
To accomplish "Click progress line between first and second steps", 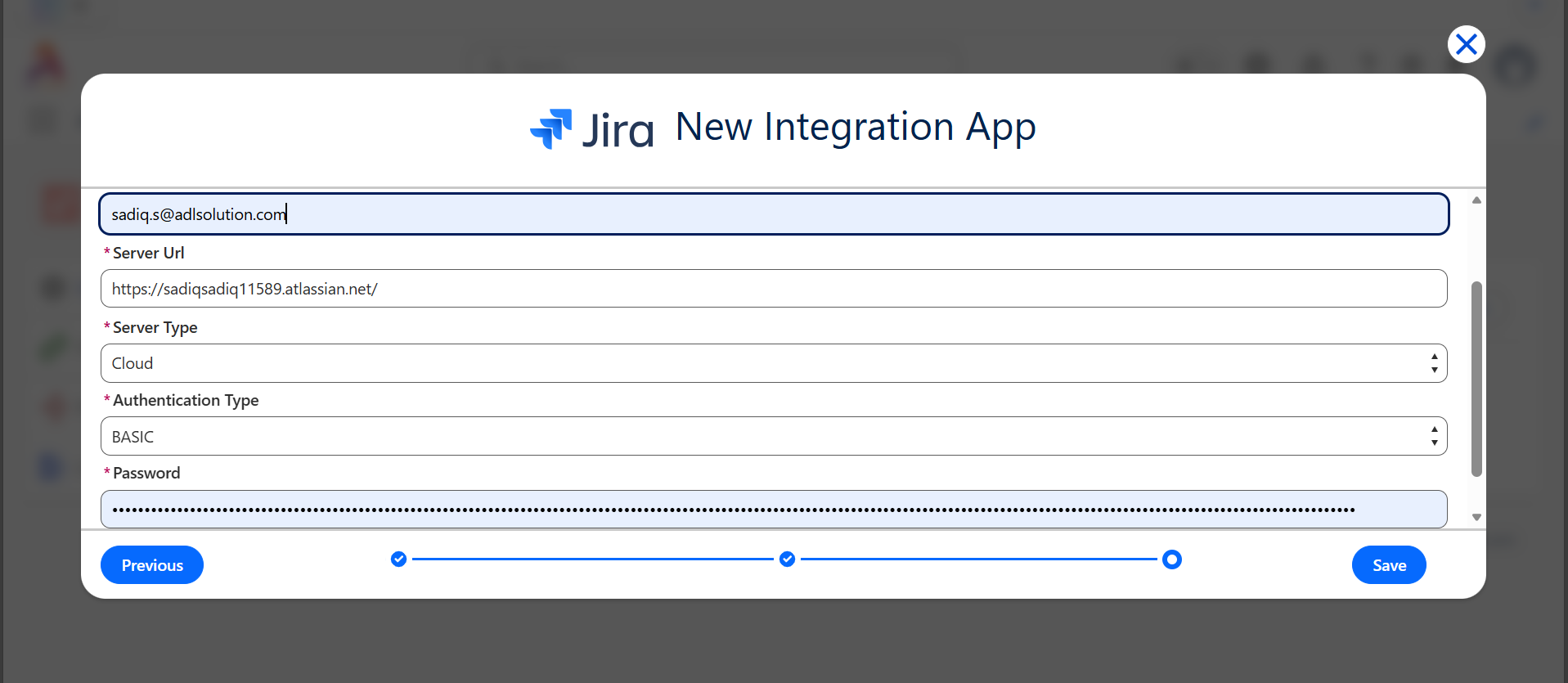I will [x=593, y=559].
